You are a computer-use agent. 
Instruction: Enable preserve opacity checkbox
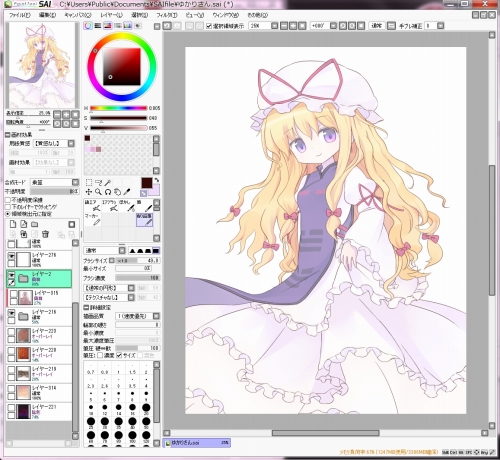(x=8, y=200)
